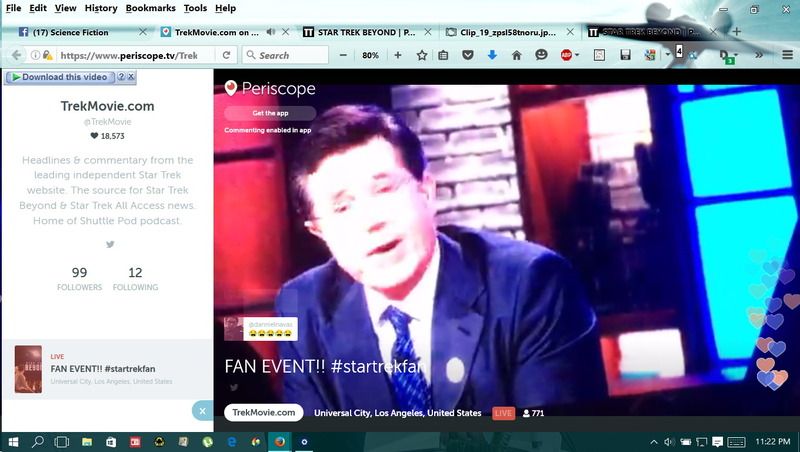Viewport: 800px width, 452px height.
Task: Click the Firefox taskbar icon
Action: (280, 442)
